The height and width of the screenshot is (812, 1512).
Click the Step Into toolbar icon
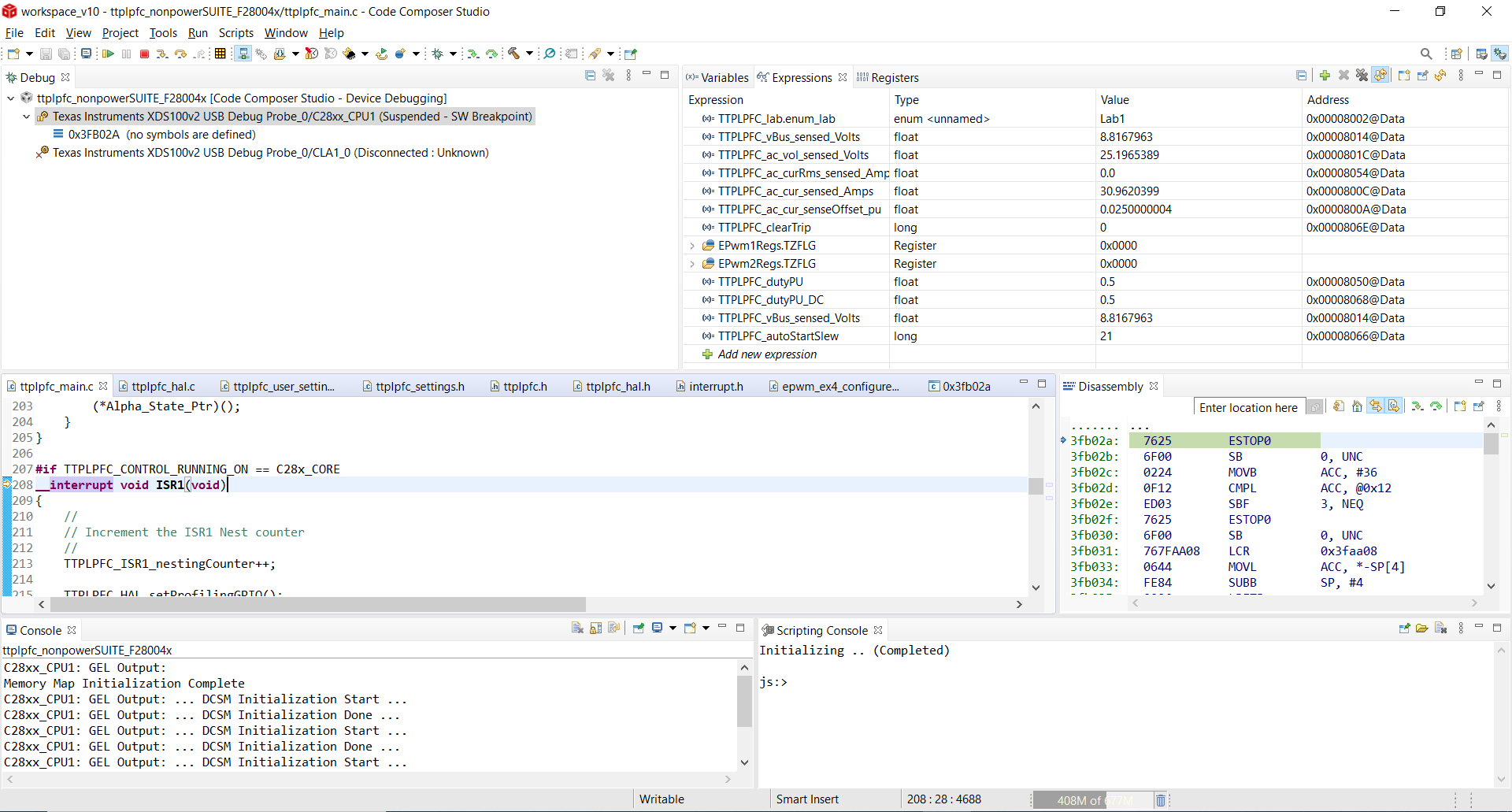(161, 54)
